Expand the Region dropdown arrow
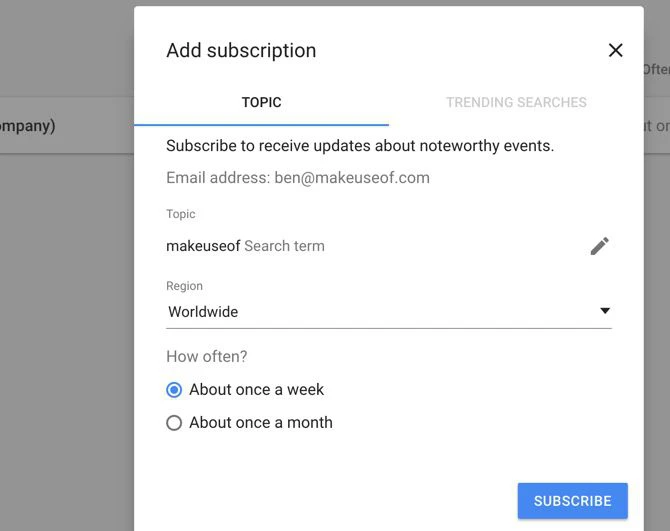 [604, 311]
